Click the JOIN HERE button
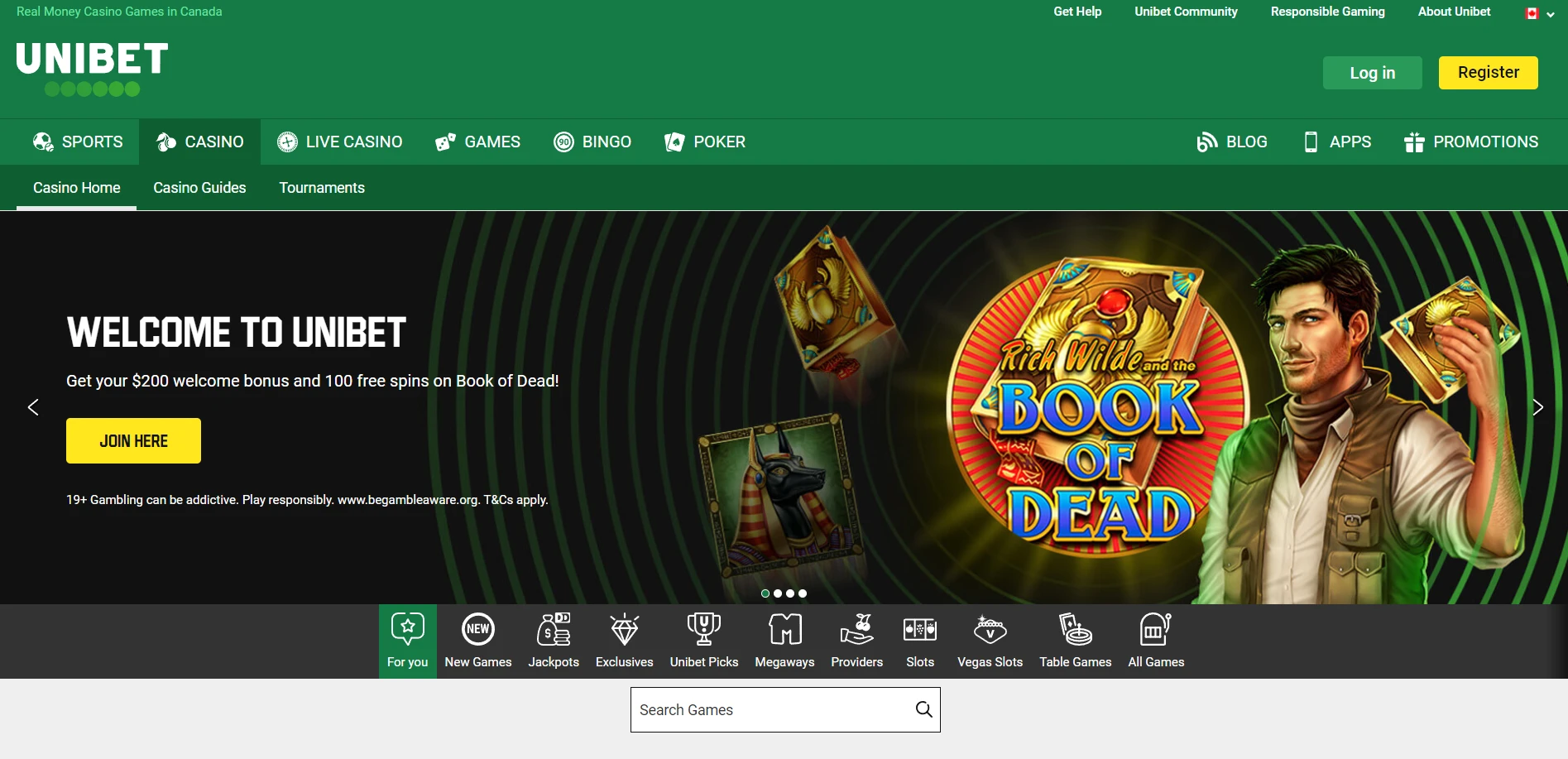1568x759 pixels. [x=133, y=440]
